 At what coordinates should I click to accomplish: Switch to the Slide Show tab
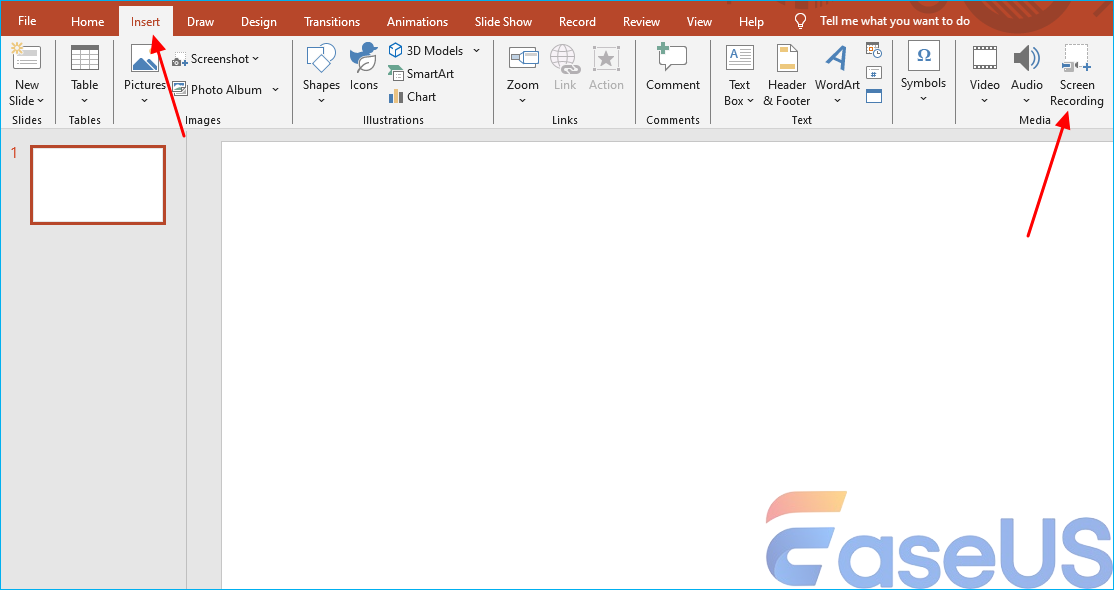click(x=503, y=21)
